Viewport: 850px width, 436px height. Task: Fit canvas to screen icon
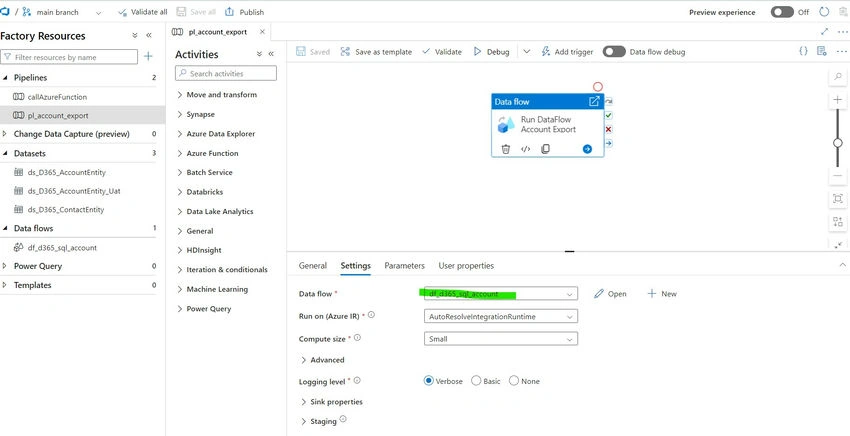point(838,198)
